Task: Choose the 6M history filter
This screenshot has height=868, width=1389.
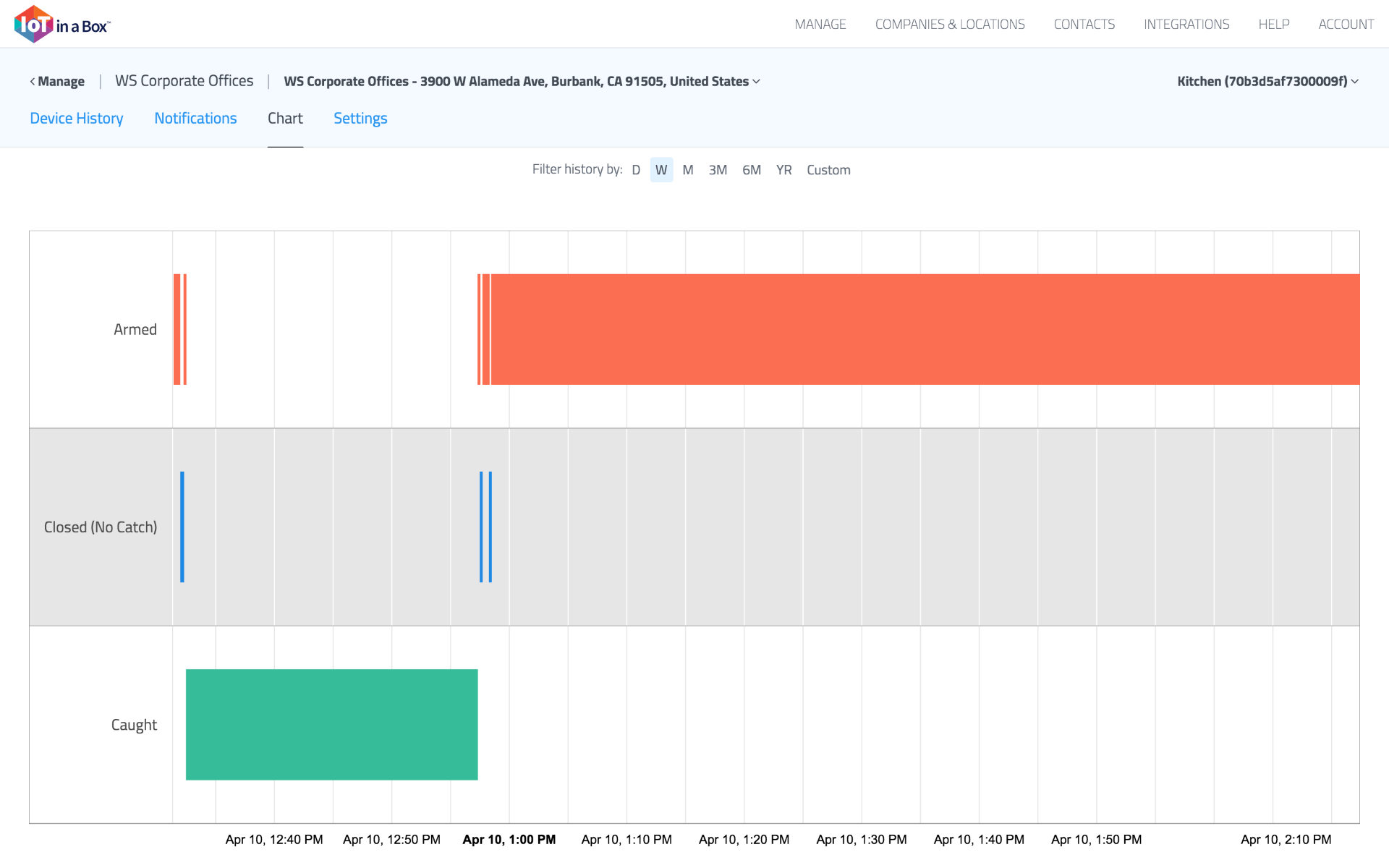Action: (752, 170)
